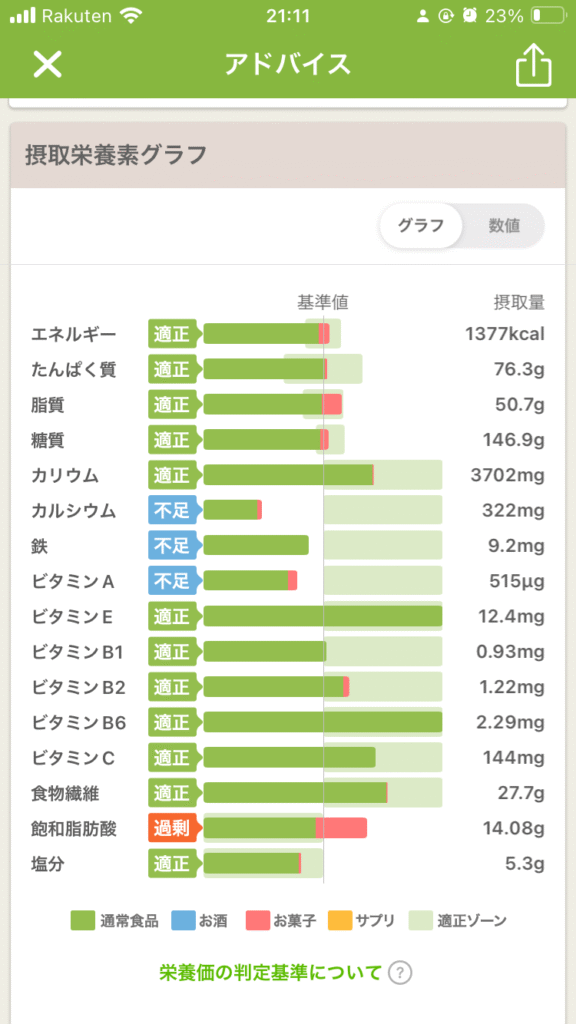Open help question mark icon

tap(400, 973)
